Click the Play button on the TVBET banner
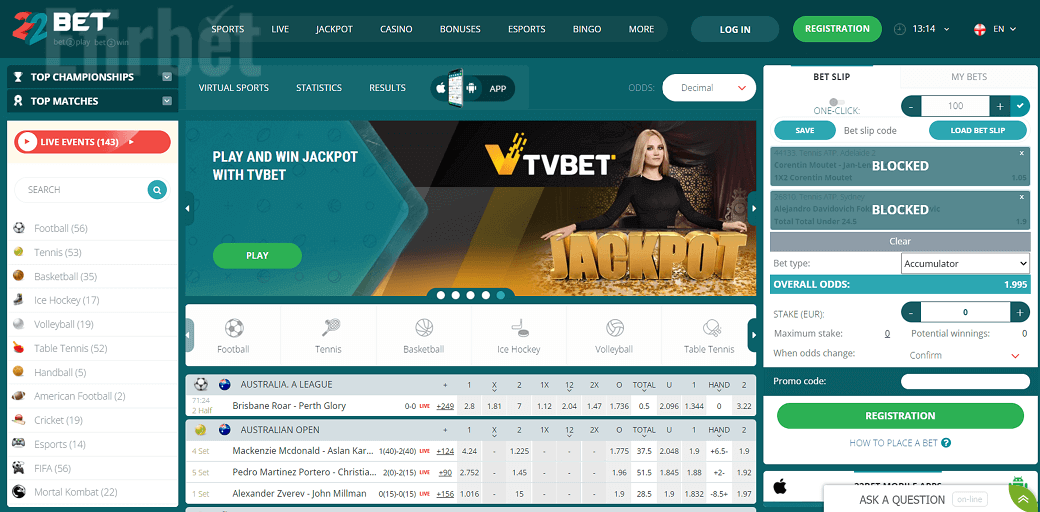1040x512 pixels. coord(257,255)
